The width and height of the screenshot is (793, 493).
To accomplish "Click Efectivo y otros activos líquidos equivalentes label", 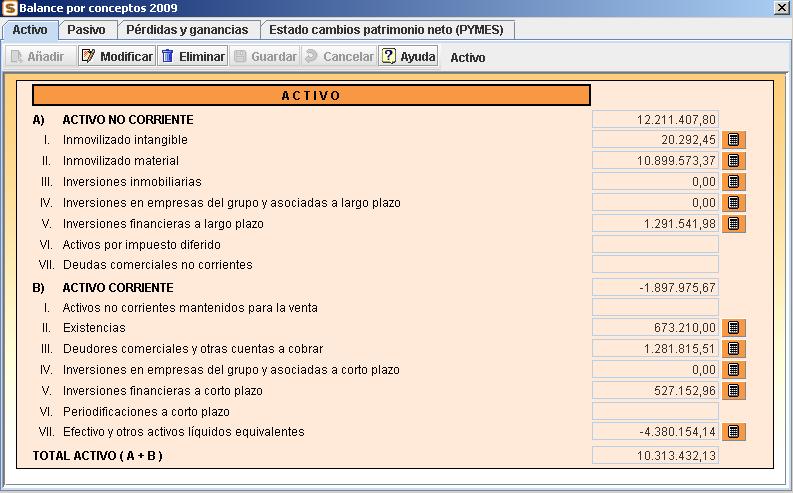I will 184,432.
